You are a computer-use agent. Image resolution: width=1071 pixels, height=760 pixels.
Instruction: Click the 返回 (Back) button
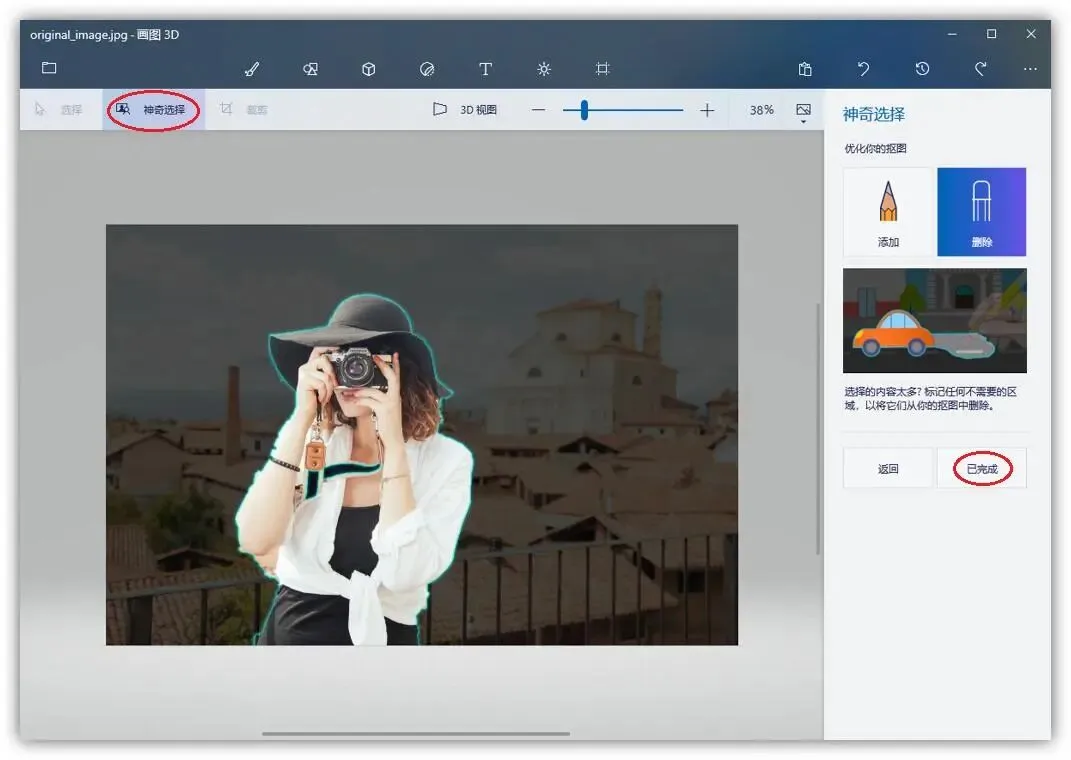[x=888, y=467]
